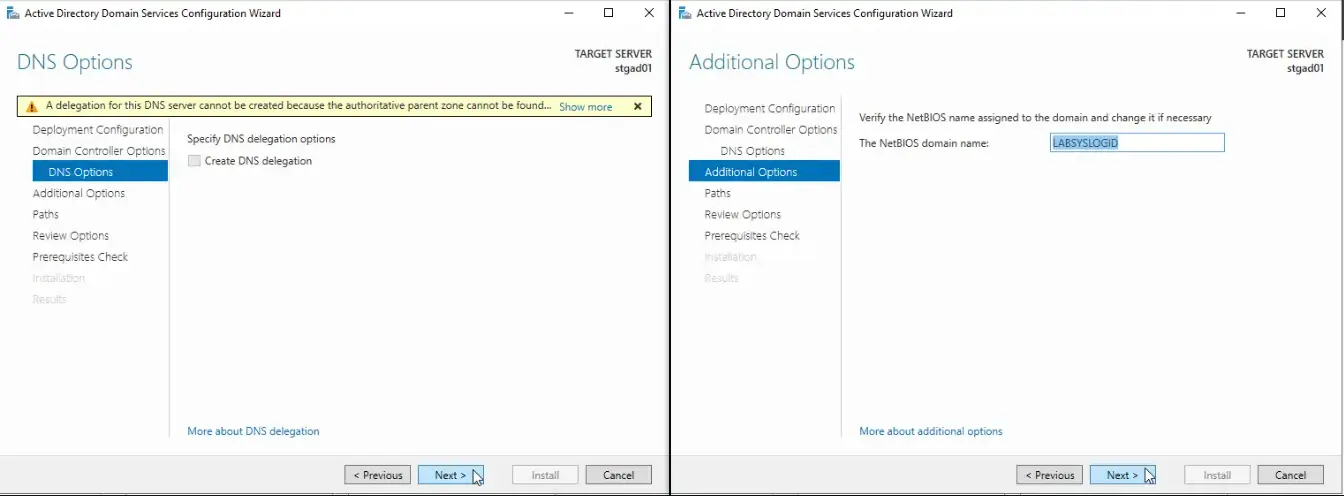Click the warning icon in DNS Options banner
Image resolution: width=1344 pixels, height=496 pixels.
coord(32,106)
